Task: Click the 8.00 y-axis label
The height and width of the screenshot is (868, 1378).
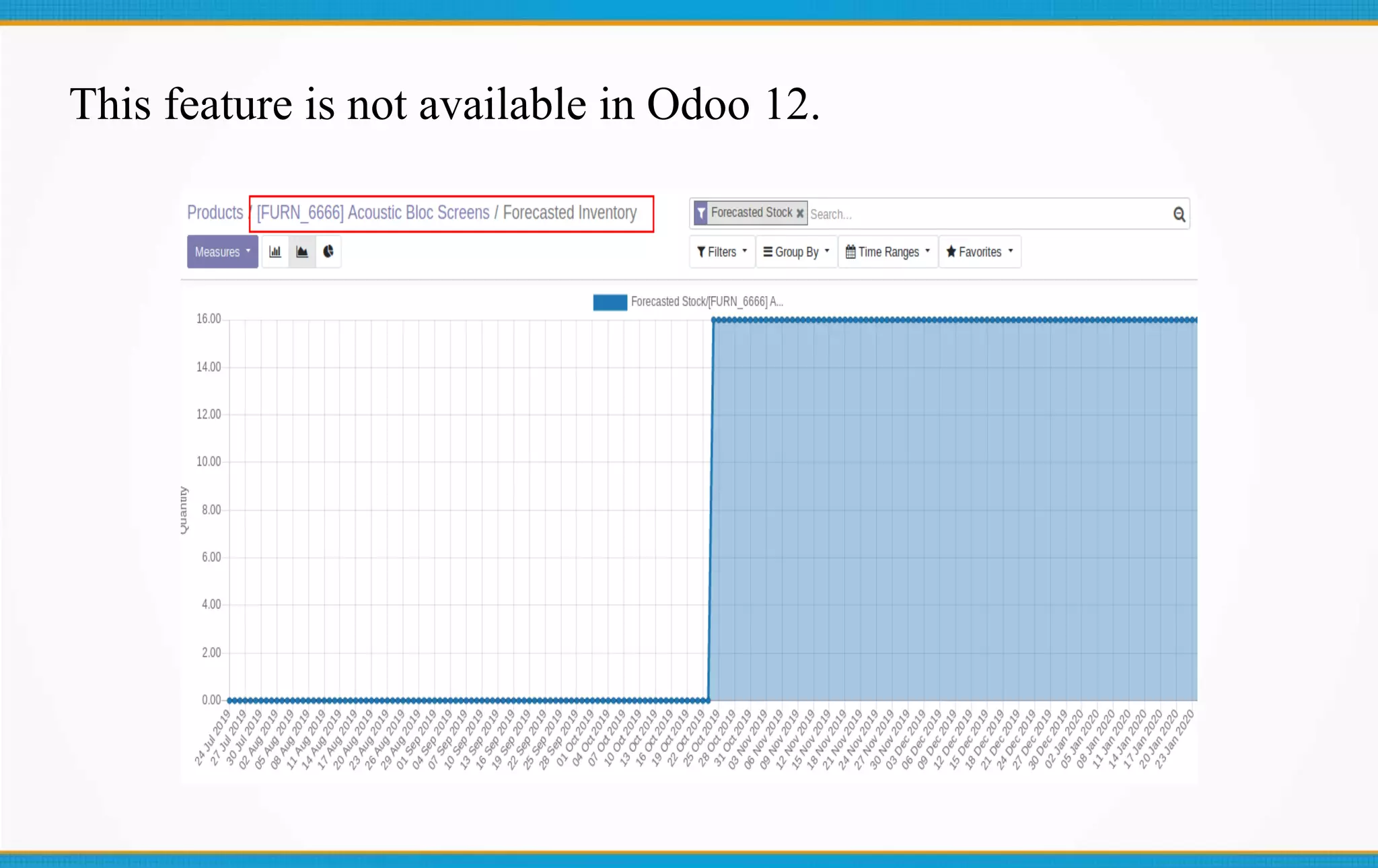Action: [x=211, y=510]
